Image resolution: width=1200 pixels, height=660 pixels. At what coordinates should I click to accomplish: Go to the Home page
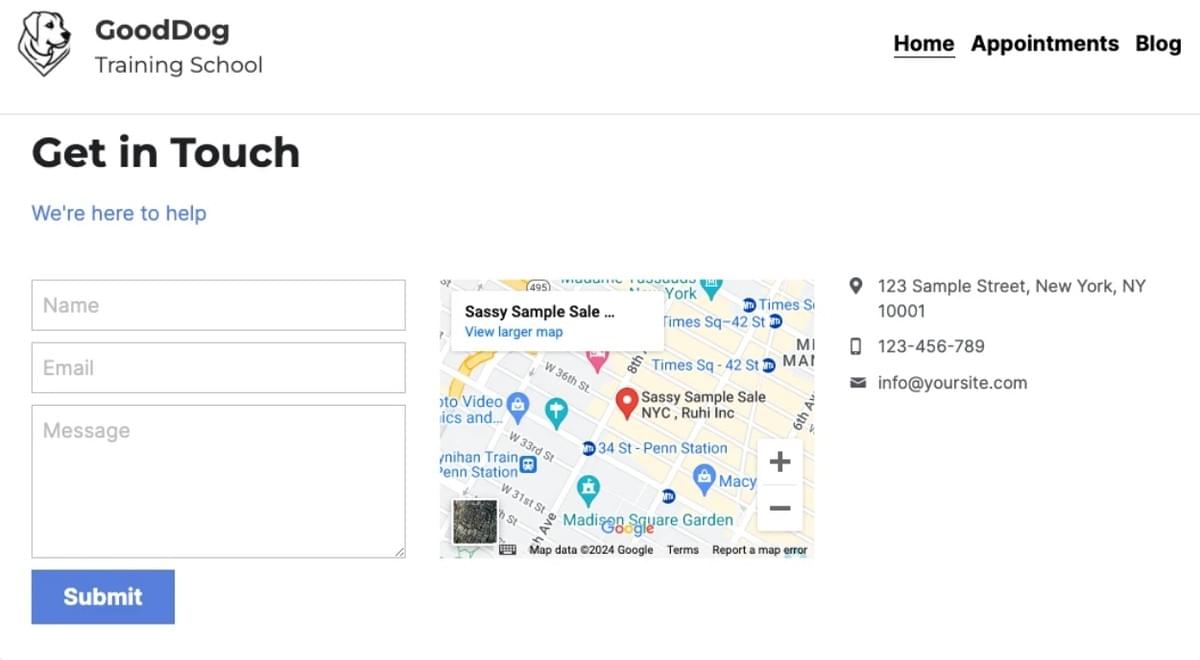[x=923, y=44]
